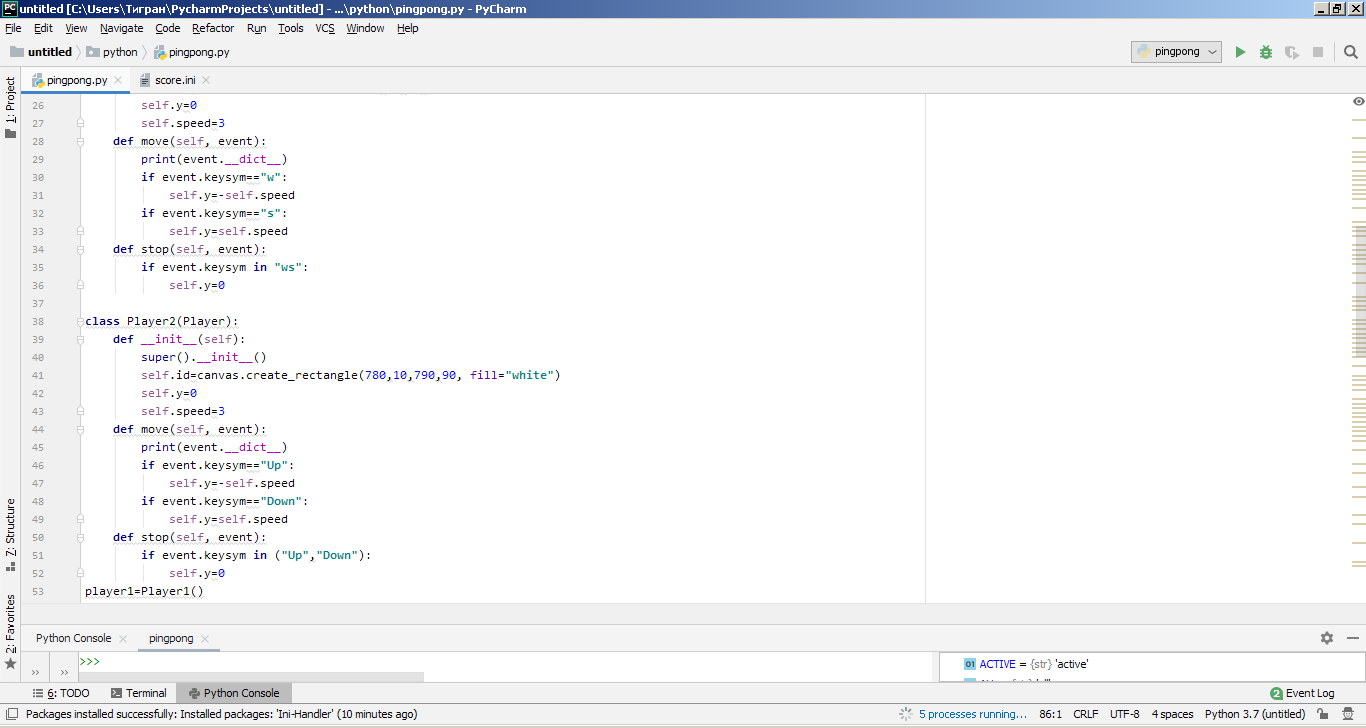Open the 2: Favorites side tool window

11,632
